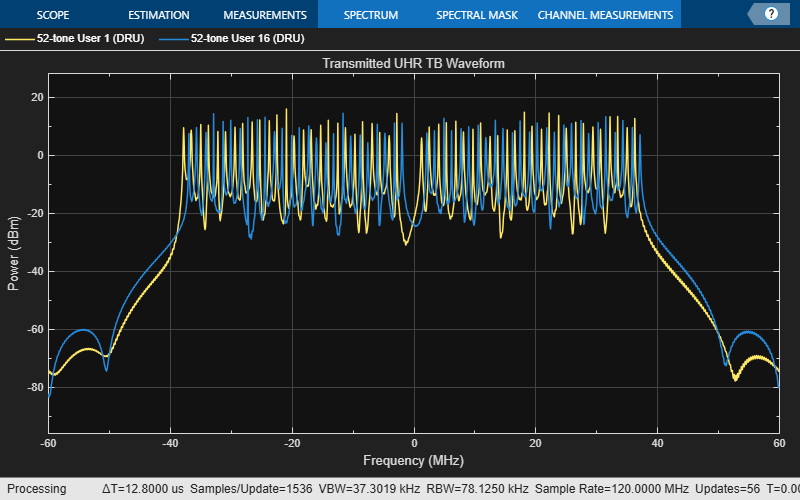
Task: Toggle the 52-tone User 16 legend entry
Action: click(247, 39)
